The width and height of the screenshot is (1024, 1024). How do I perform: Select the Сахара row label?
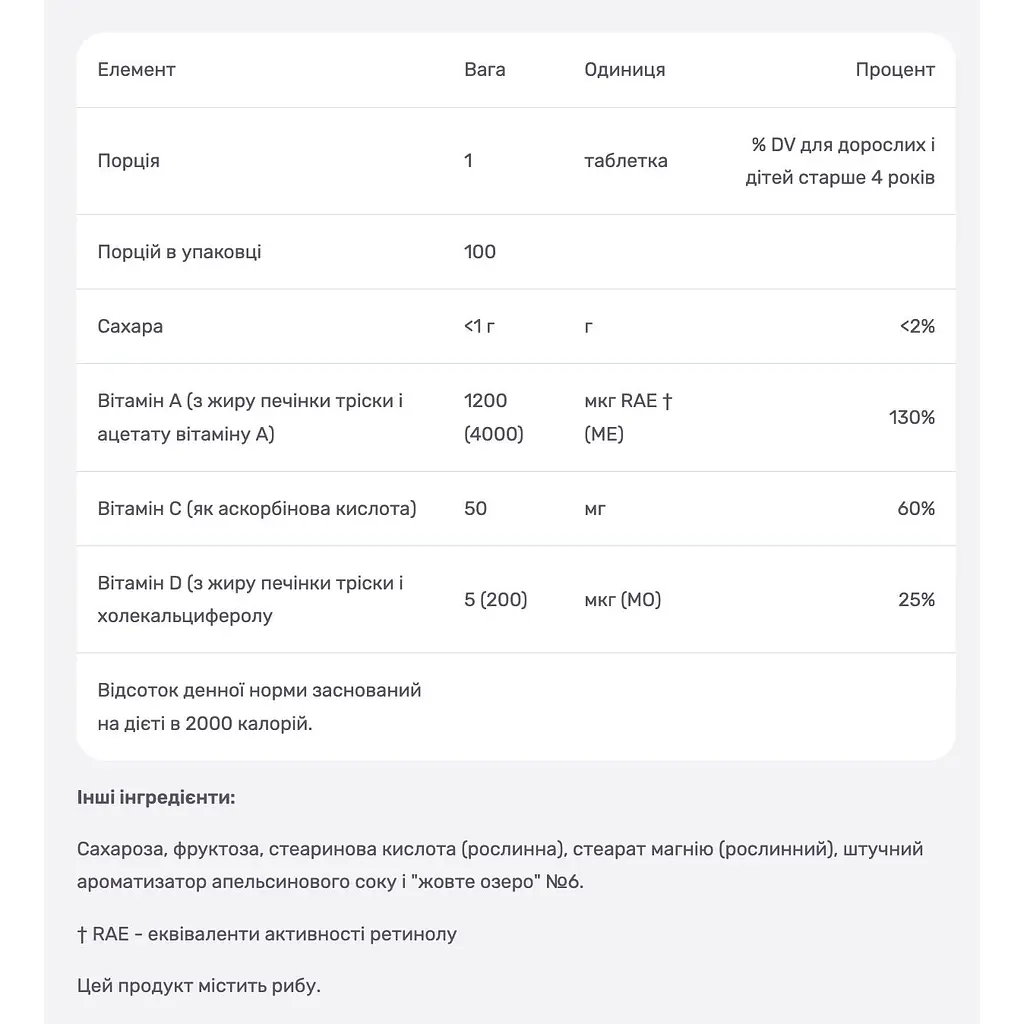click(x=130, y=327)
